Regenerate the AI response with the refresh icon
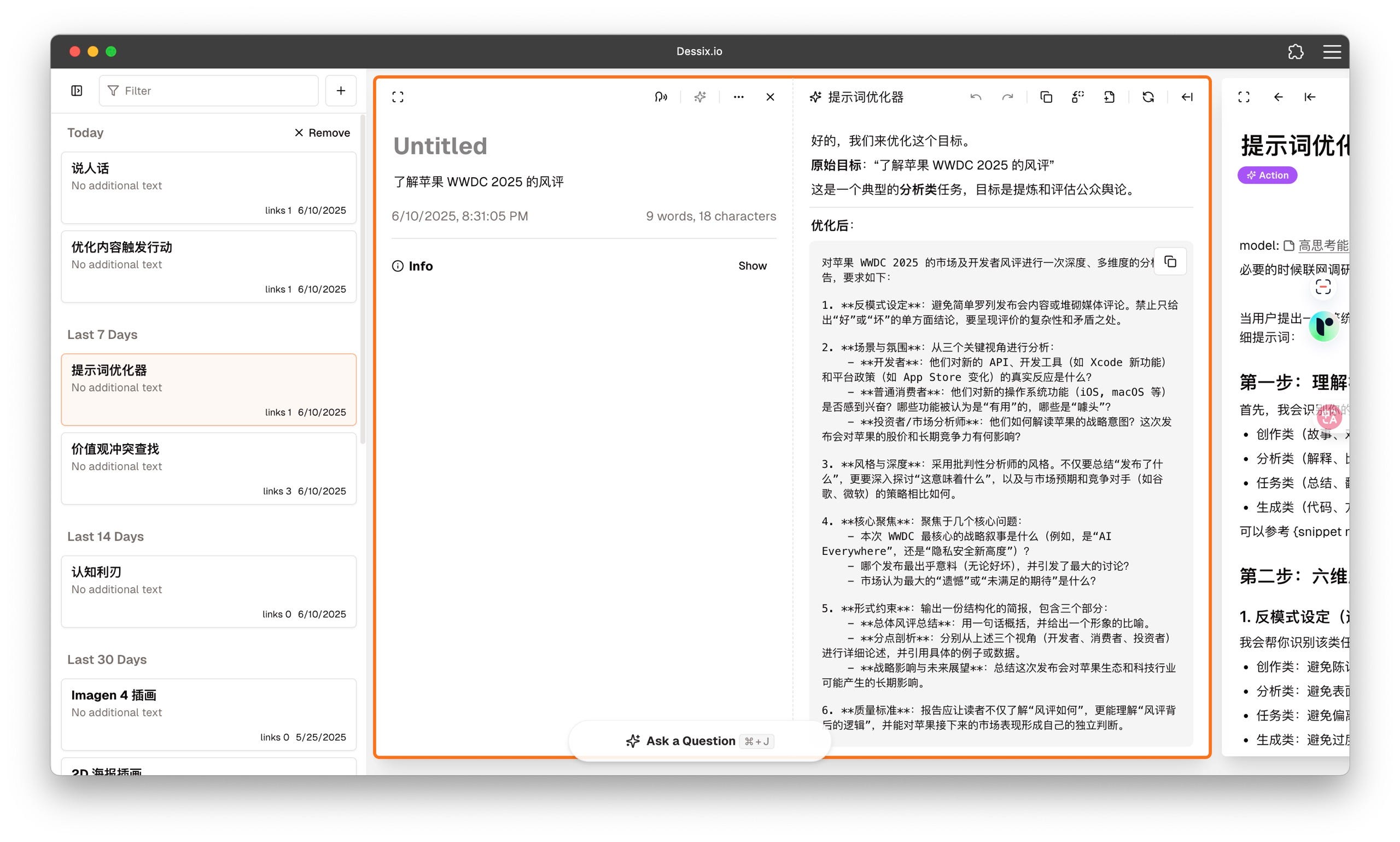This screenshot has height=842, width=1400. pos(1147,96)
